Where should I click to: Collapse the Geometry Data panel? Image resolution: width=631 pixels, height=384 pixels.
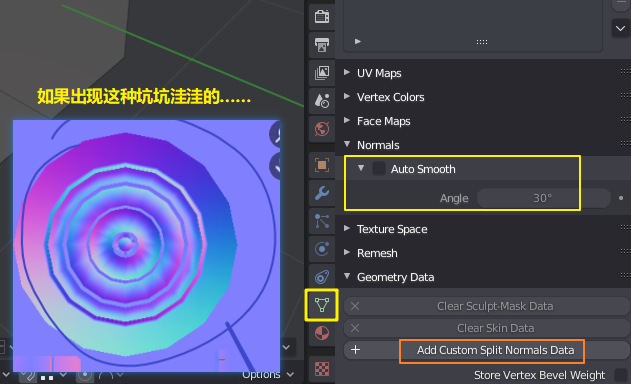tap(347, 276)
